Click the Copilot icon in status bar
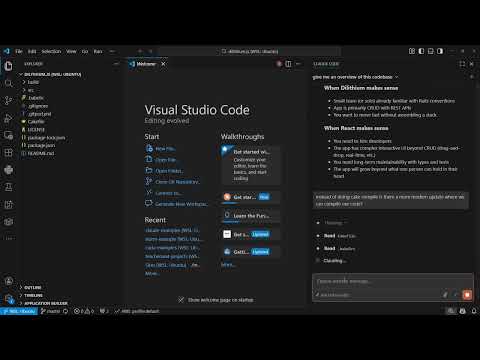 tap(462, 311)
